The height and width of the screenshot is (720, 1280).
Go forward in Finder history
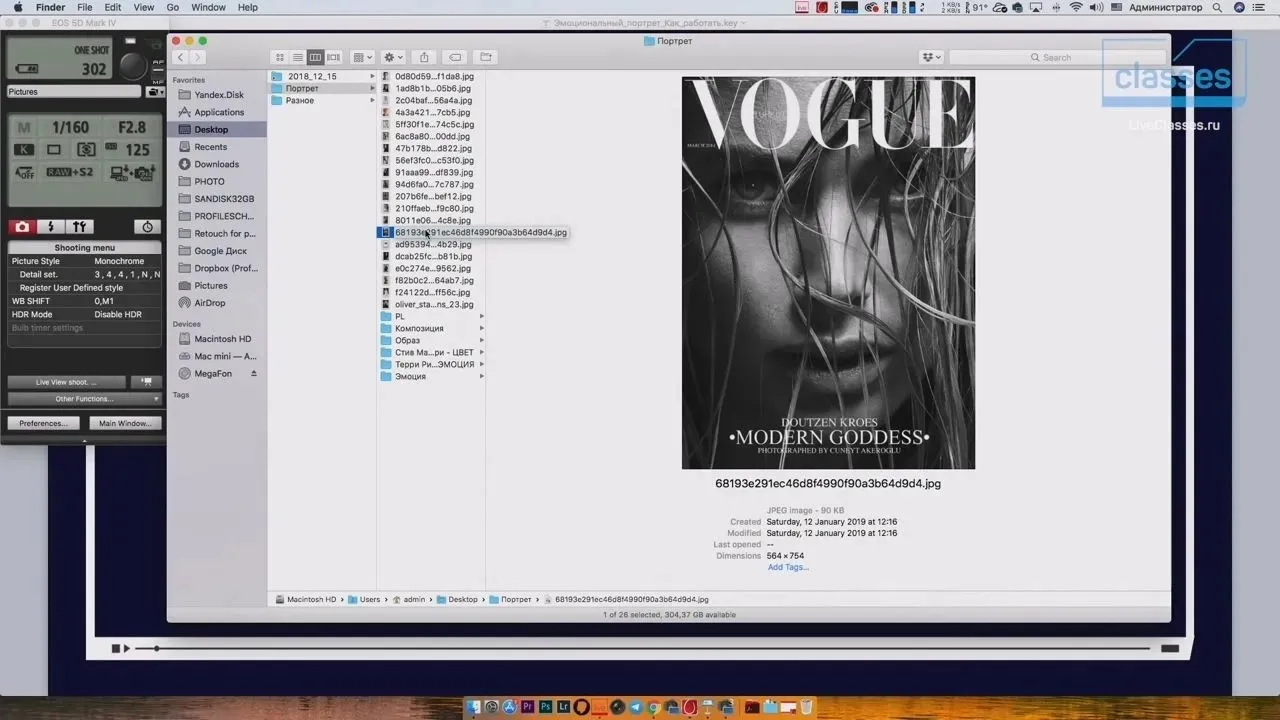pos(197,57)
